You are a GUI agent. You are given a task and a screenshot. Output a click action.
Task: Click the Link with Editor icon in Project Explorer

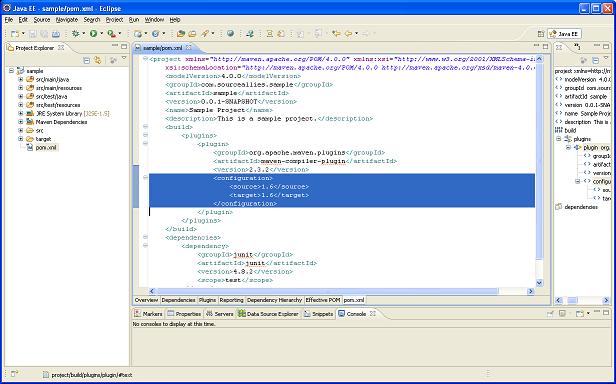(97, 60)
